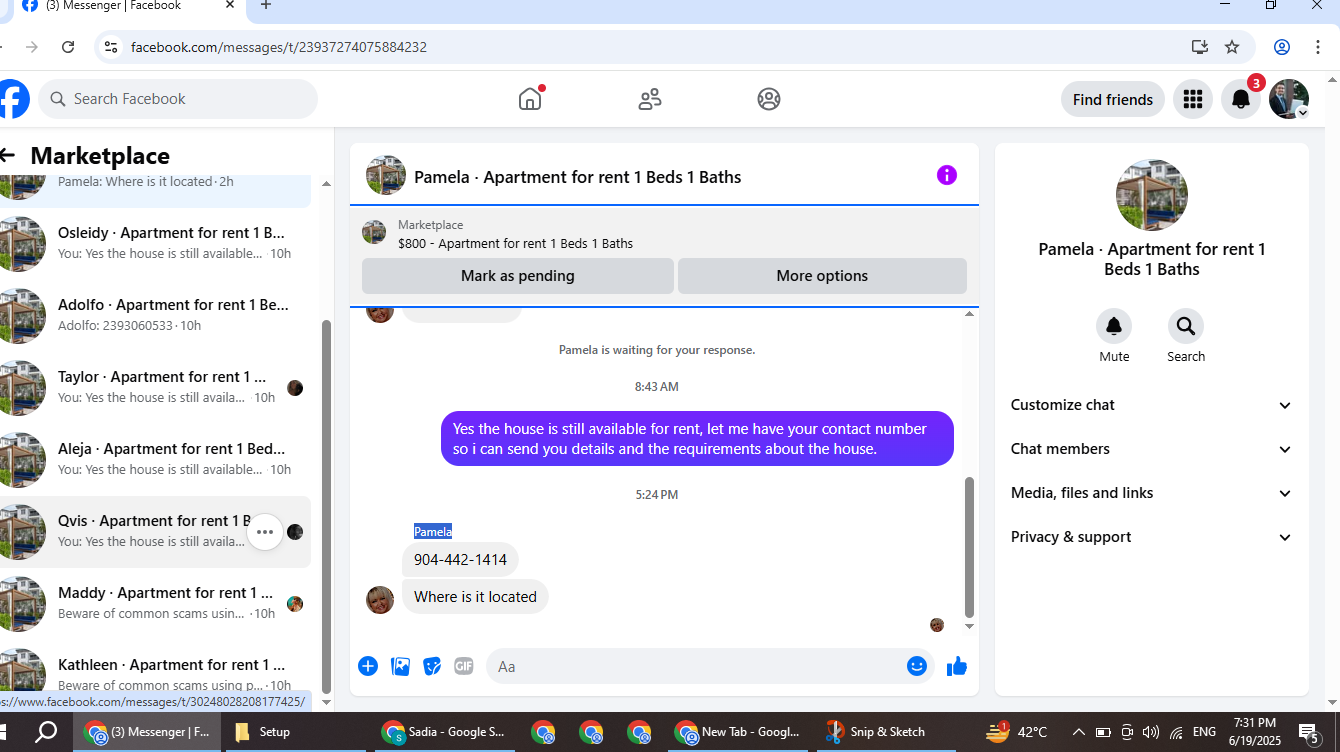
Task: Click the Find friends button
Action: coord(1113,99)
